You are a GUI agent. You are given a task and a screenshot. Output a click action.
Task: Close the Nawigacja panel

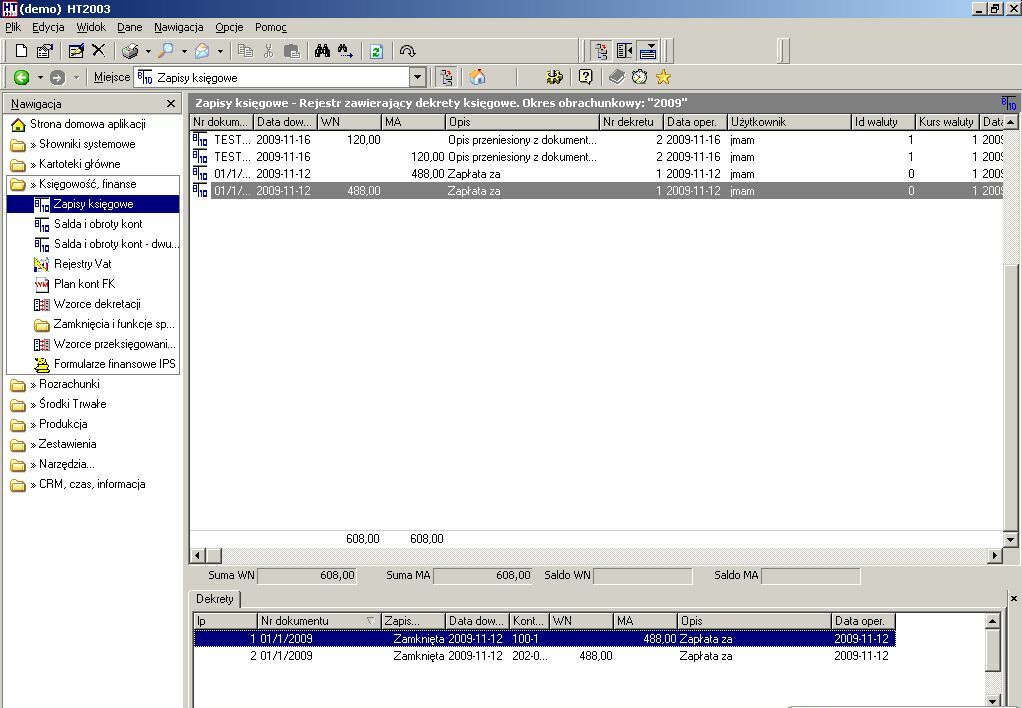coord(171,104)
